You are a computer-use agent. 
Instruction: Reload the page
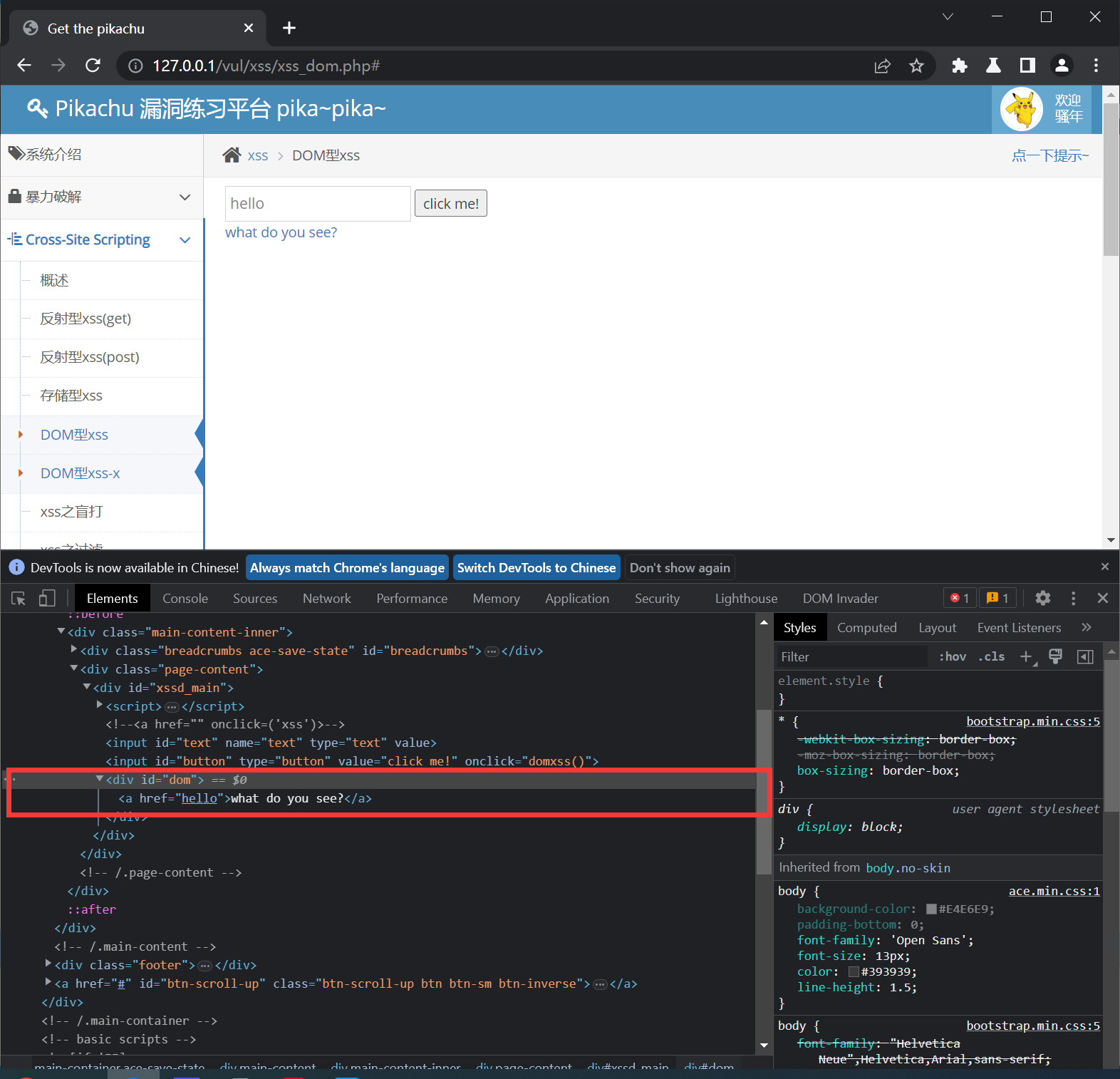[x=93, y=66]
